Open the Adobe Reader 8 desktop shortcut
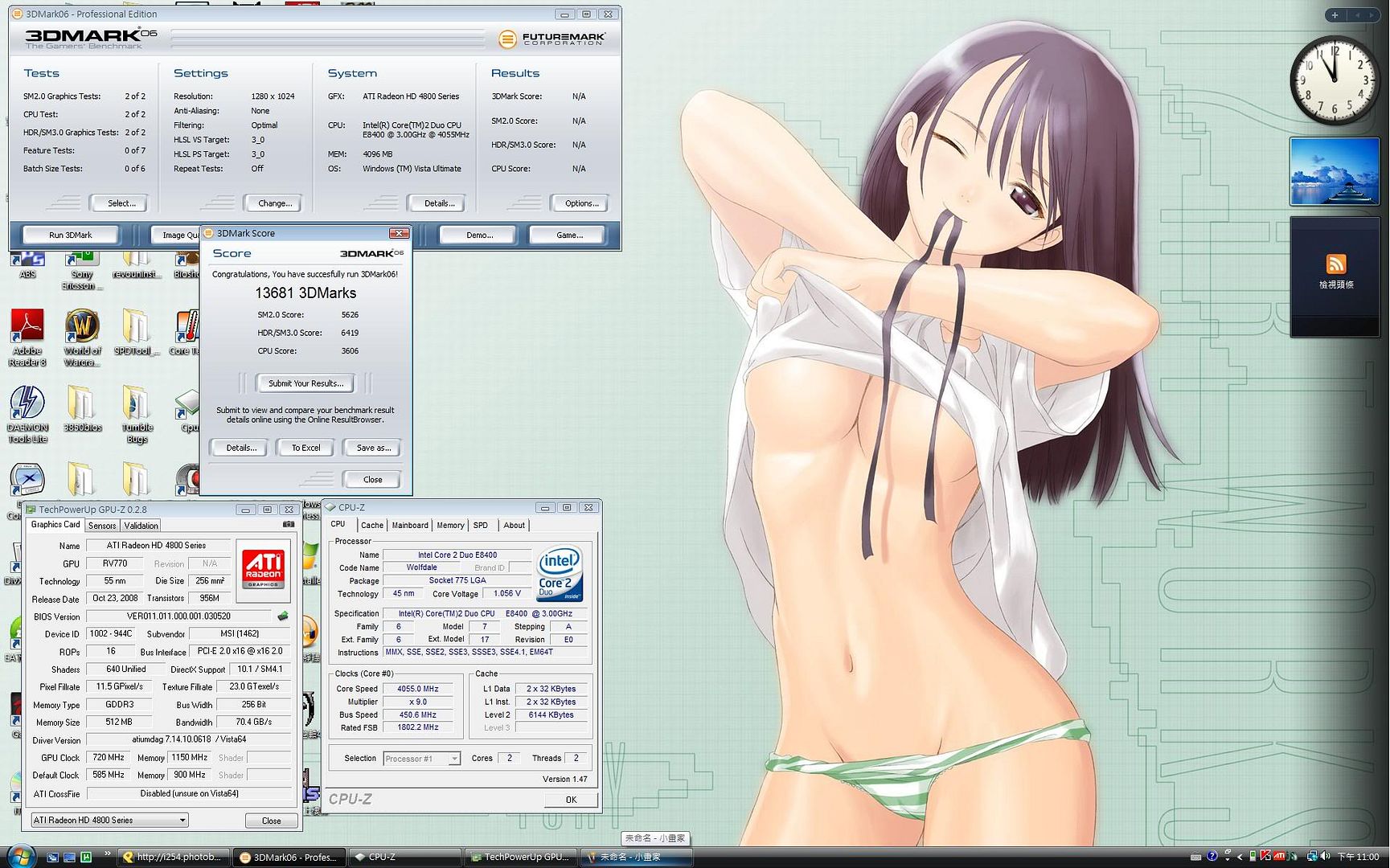This screenshot has width=1390, height=868. [x=27, y=337]
